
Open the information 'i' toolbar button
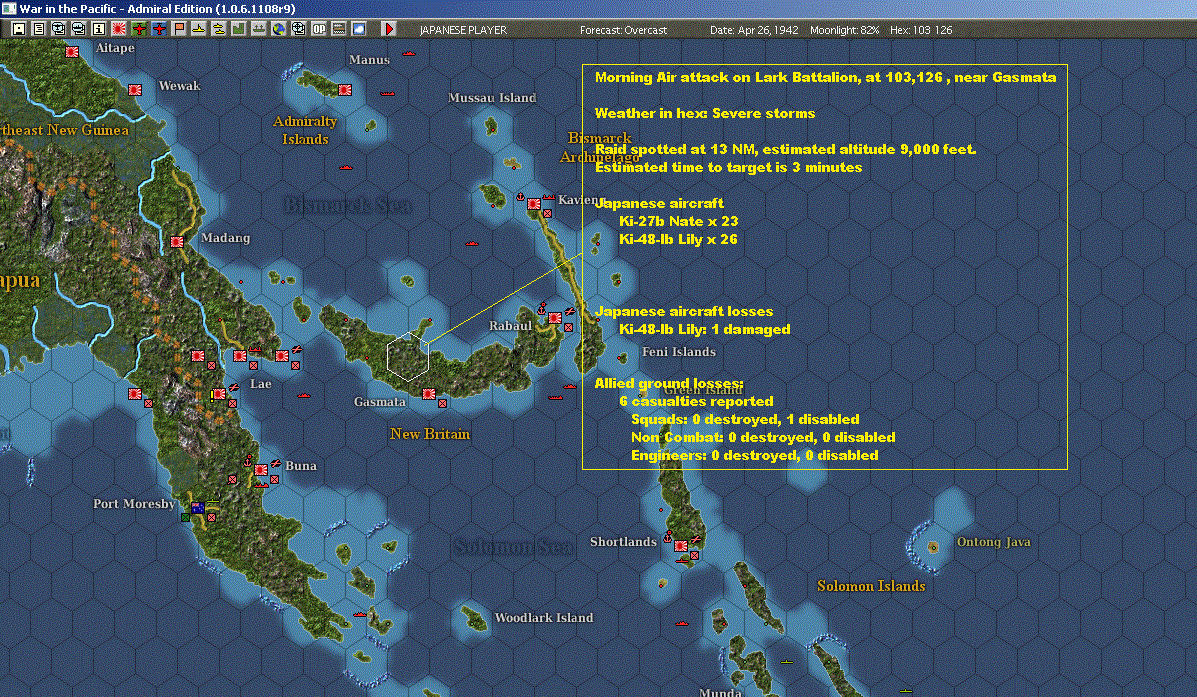[98, 29]
